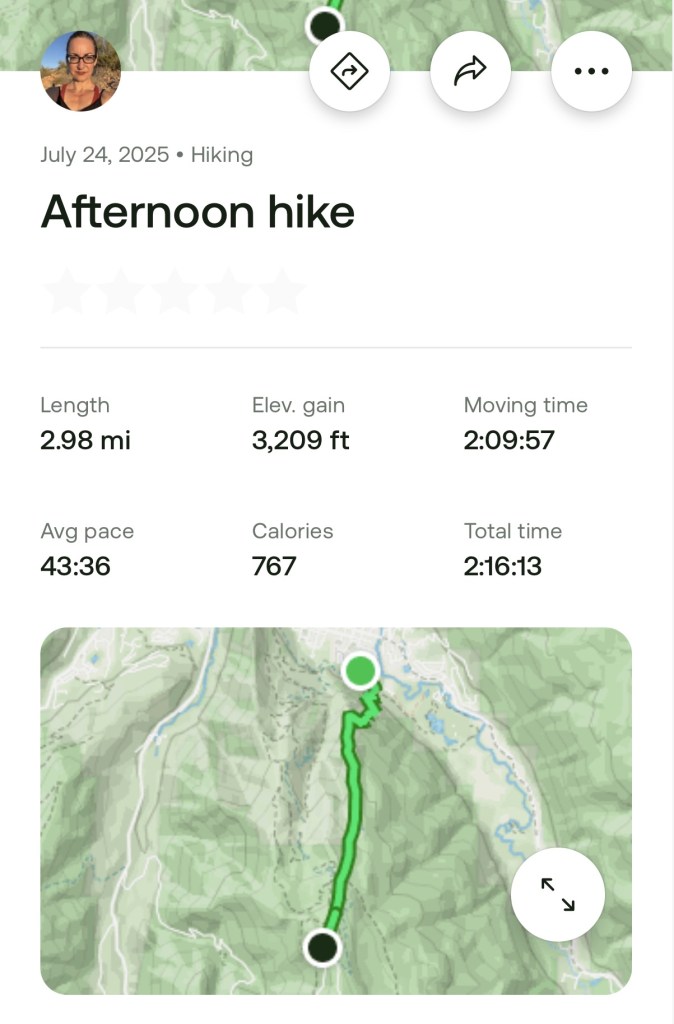The height and width of the screenshot is (1024, 674).
Task: Give the hike four stars
Action: click(228, 292)
